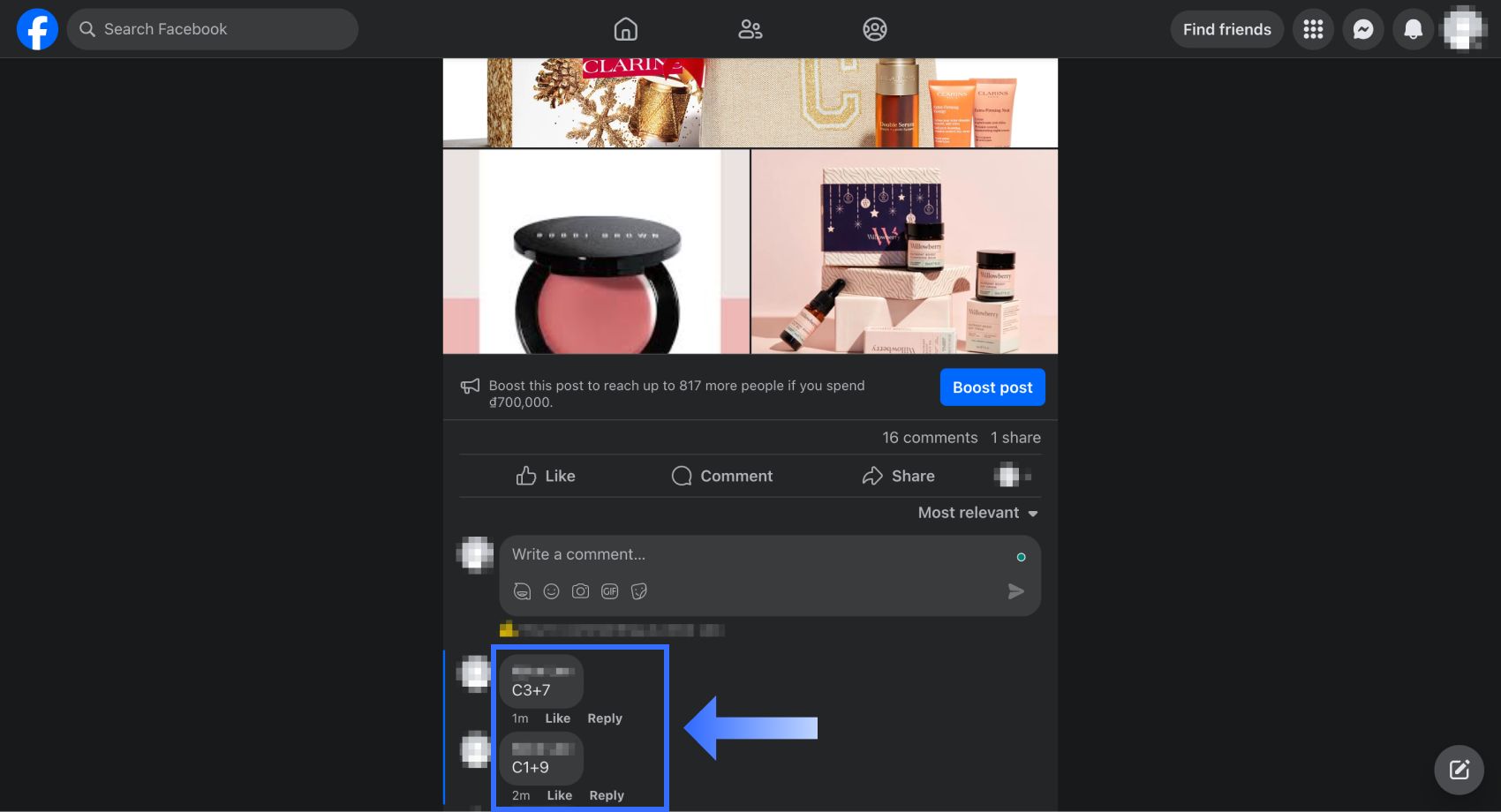The height and width of the screenshot is (812, 1501).
Task: Click your avatar beside comment box
Action: coord(475,554)
